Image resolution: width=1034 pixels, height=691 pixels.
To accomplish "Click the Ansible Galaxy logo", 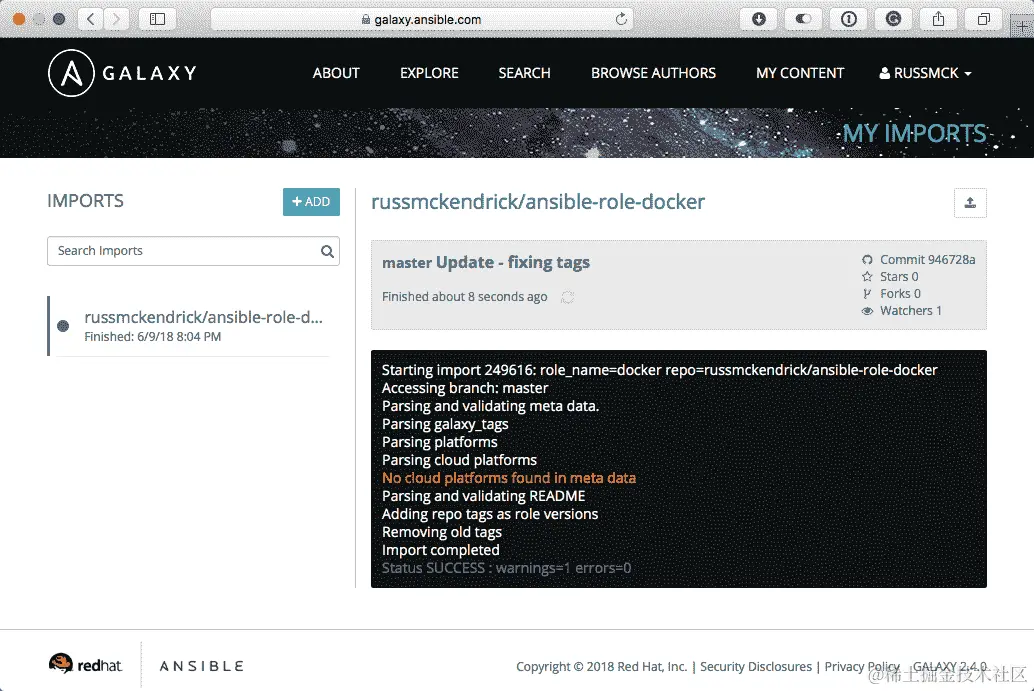I will click(123, 73).
